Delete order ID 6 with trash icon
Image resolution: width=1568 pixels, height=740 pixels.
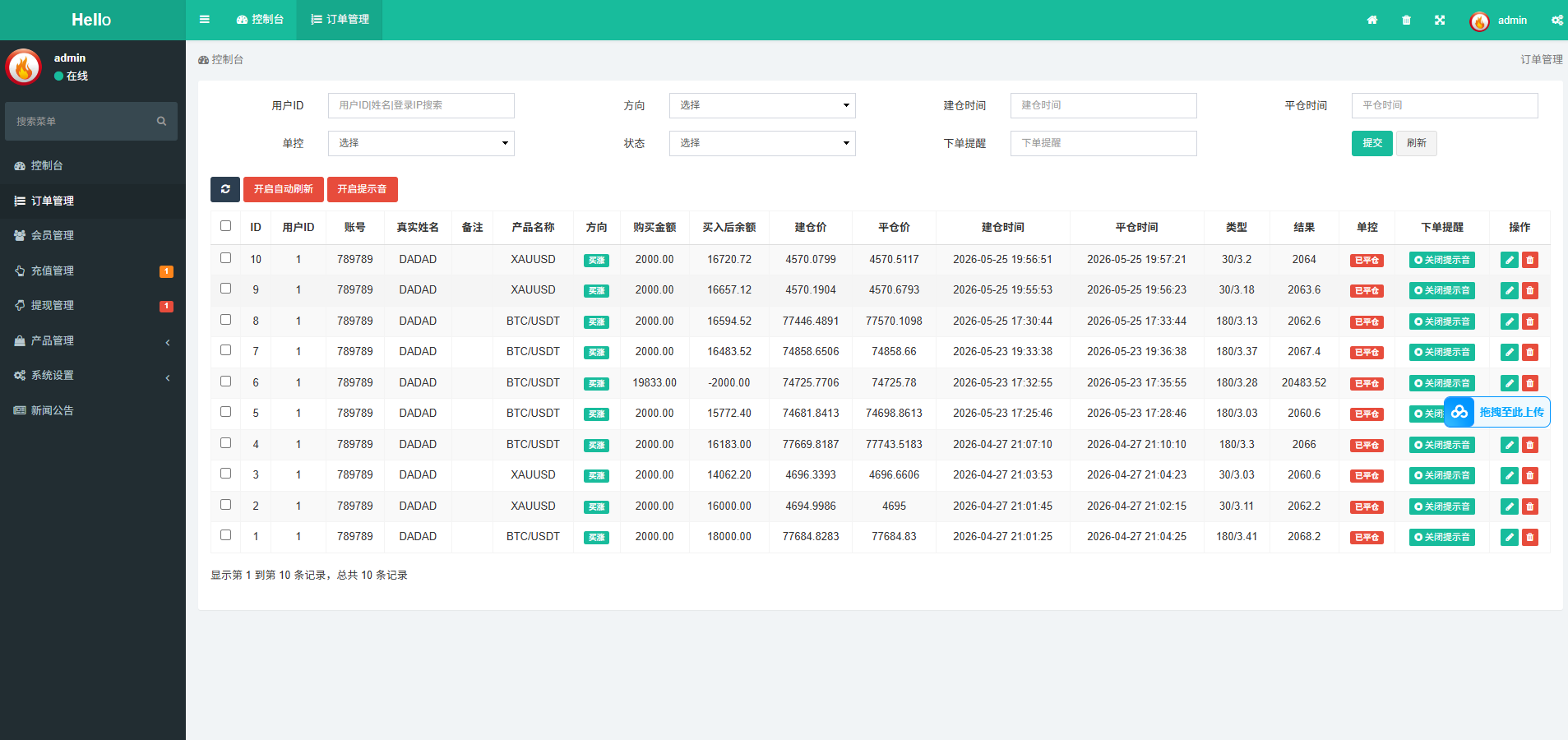pos(1530,383)
